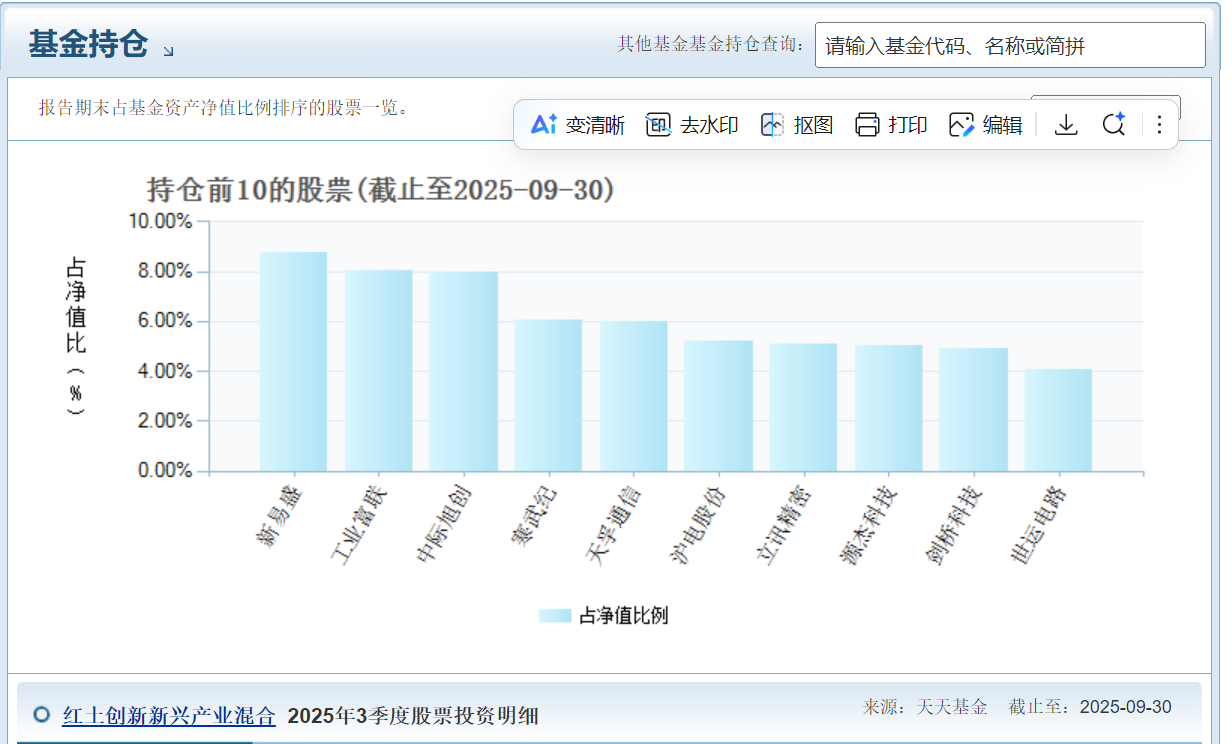Viewport: 1232px width, 744px height.
Task: Click the AI 变清晰 enhance tool
Action: click(577, 125)
